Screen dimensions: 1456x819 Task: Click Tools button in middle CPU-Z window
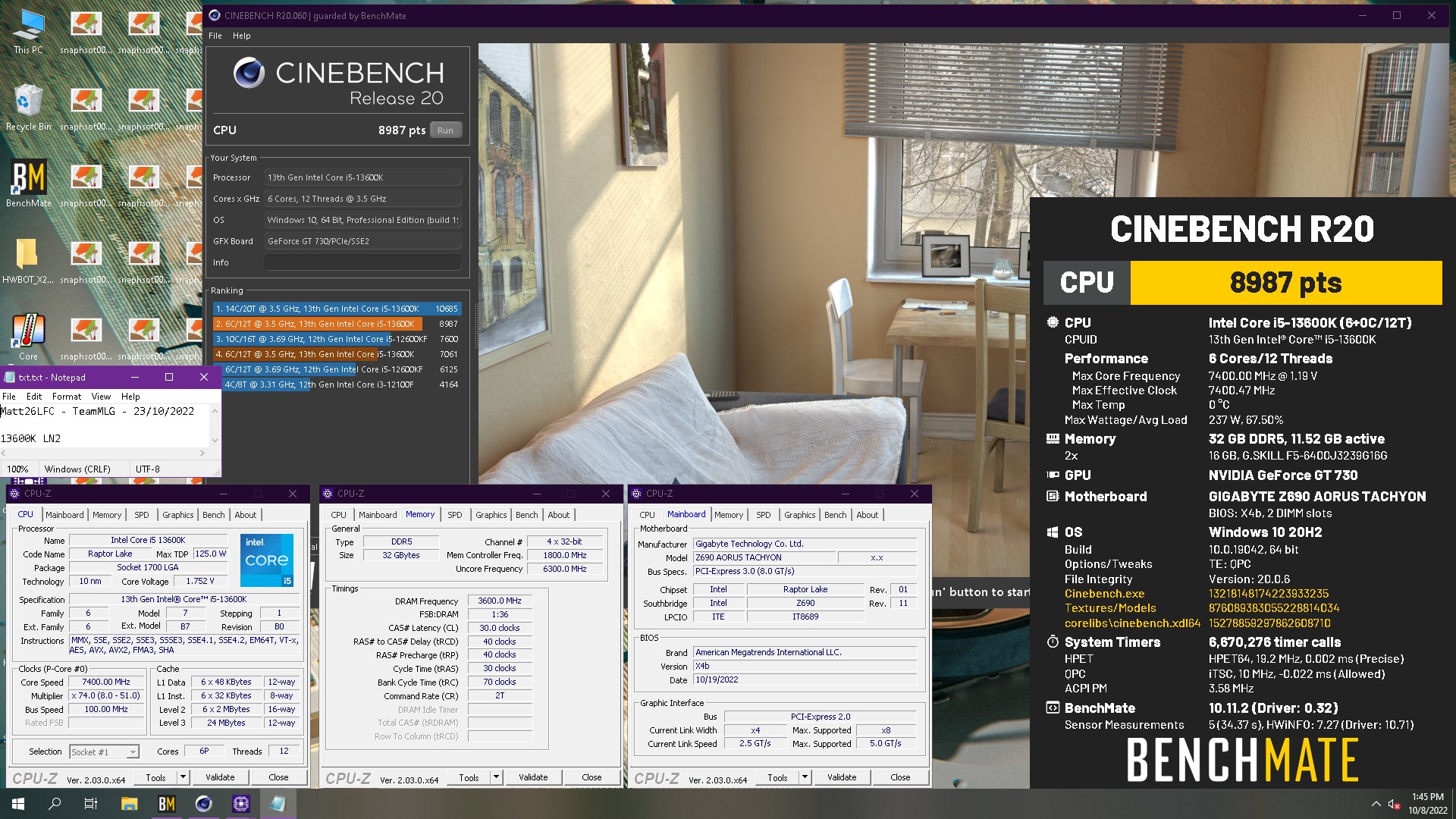pos(469,777)
